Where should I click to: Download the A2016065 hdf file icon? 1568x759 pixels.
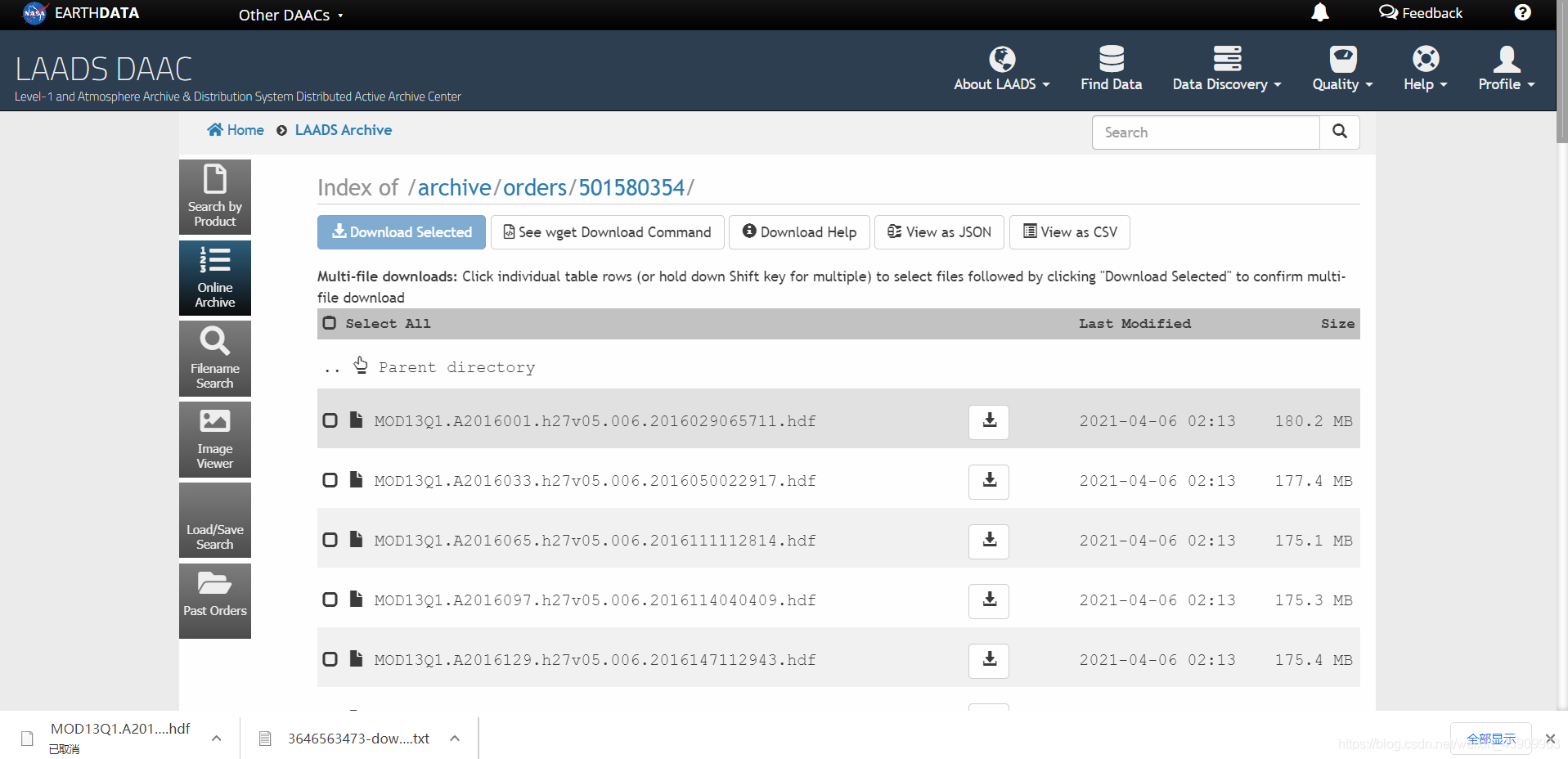point(989,541)
